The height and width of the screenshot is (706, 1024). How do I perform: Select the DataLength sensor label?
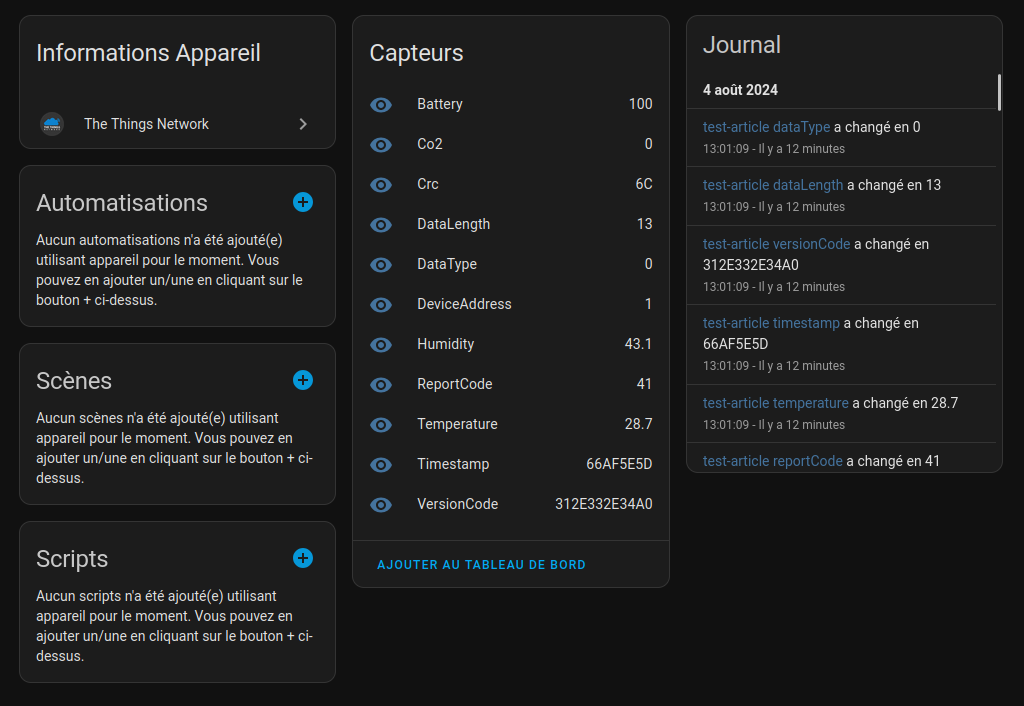(453, 224)
